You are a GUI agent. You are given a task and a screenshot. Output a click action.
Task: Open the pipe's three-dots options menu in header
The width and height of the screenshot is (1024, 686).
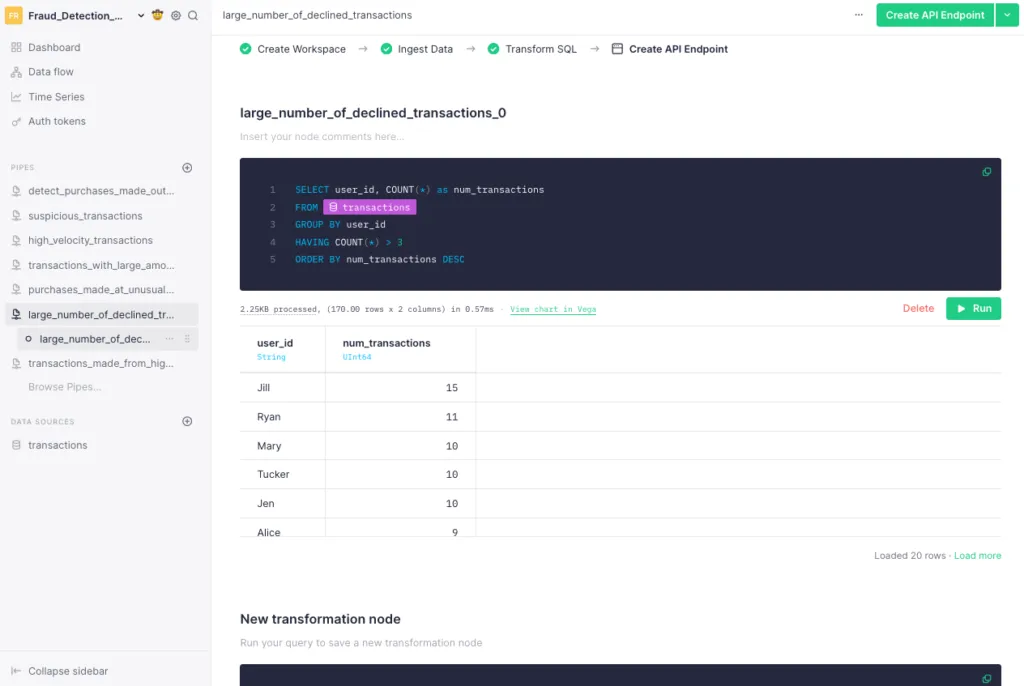pyautogui.click(x=859, y=15)
